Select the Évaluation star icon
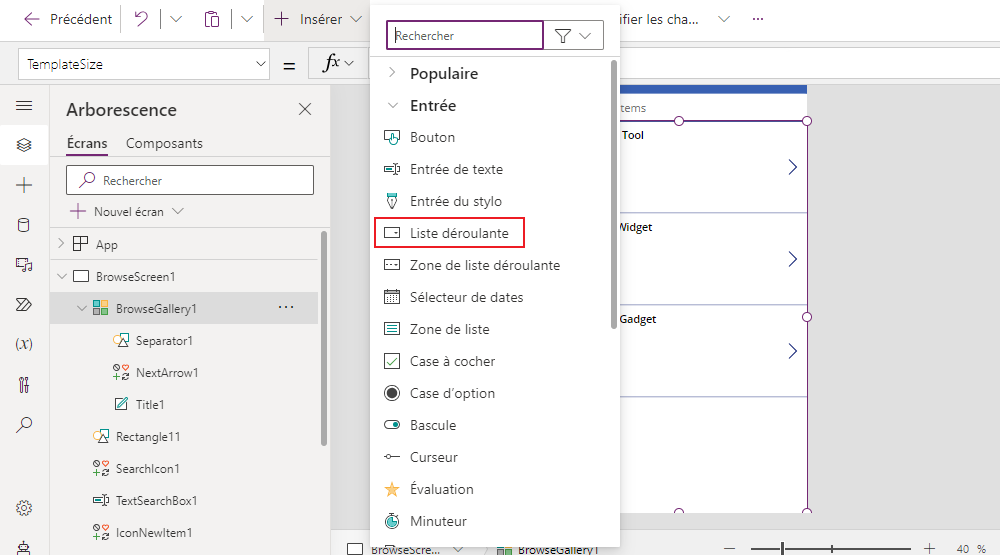Screen dimensions: 1000x555 392,489
